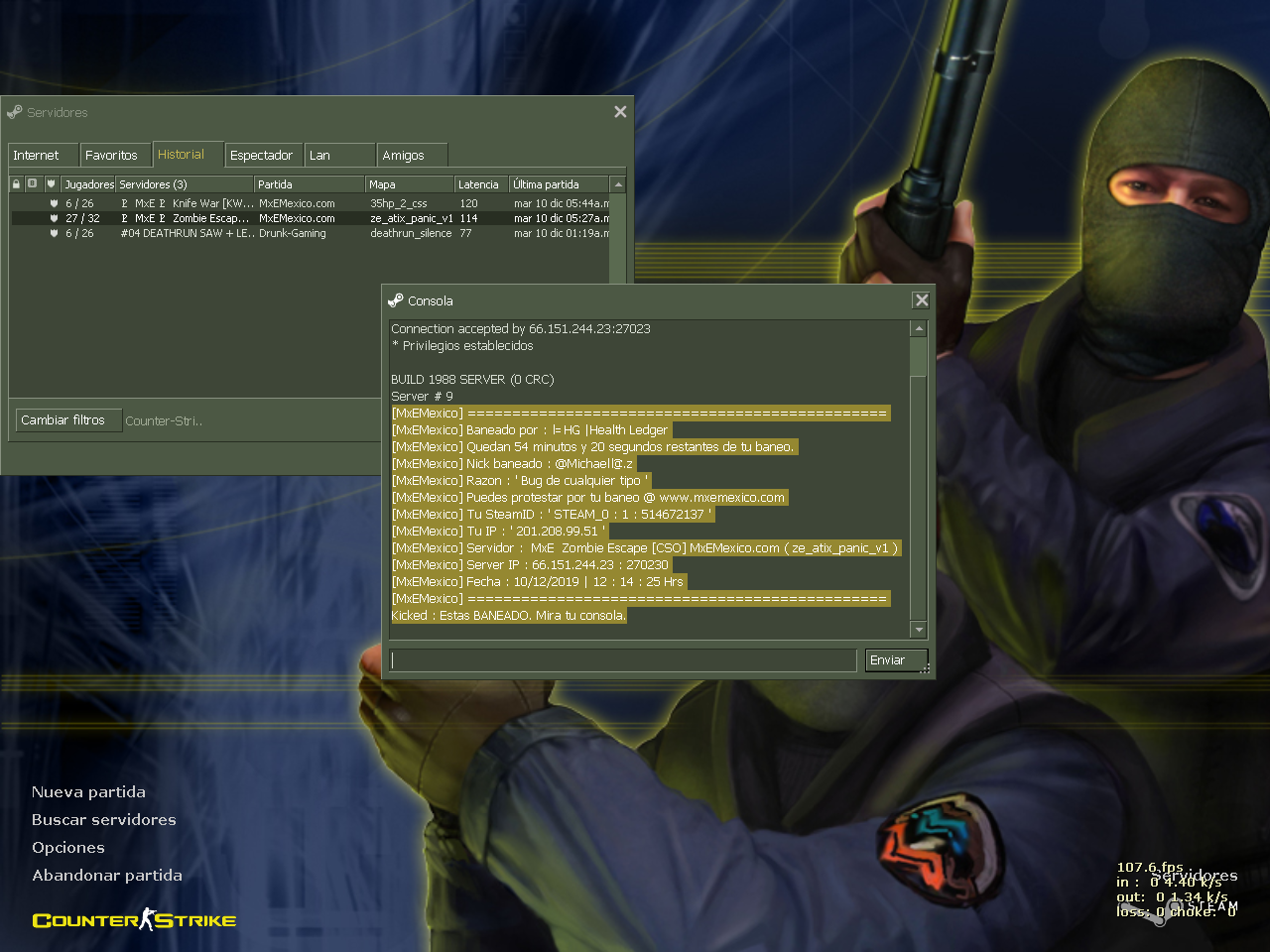
Task: Click Steam logo in Servidores title bar
Action: pyautogui.click(x=15, y=112)
